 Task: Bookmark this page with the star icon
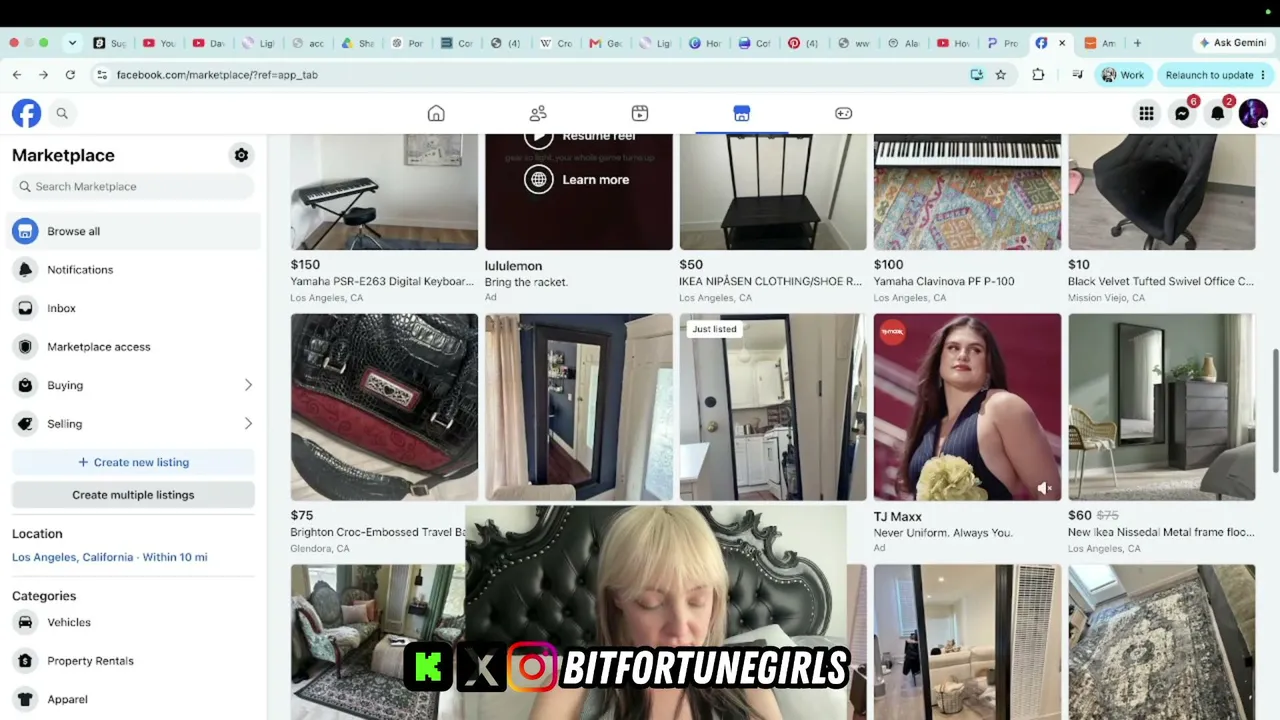click(x=1001, y=75)
